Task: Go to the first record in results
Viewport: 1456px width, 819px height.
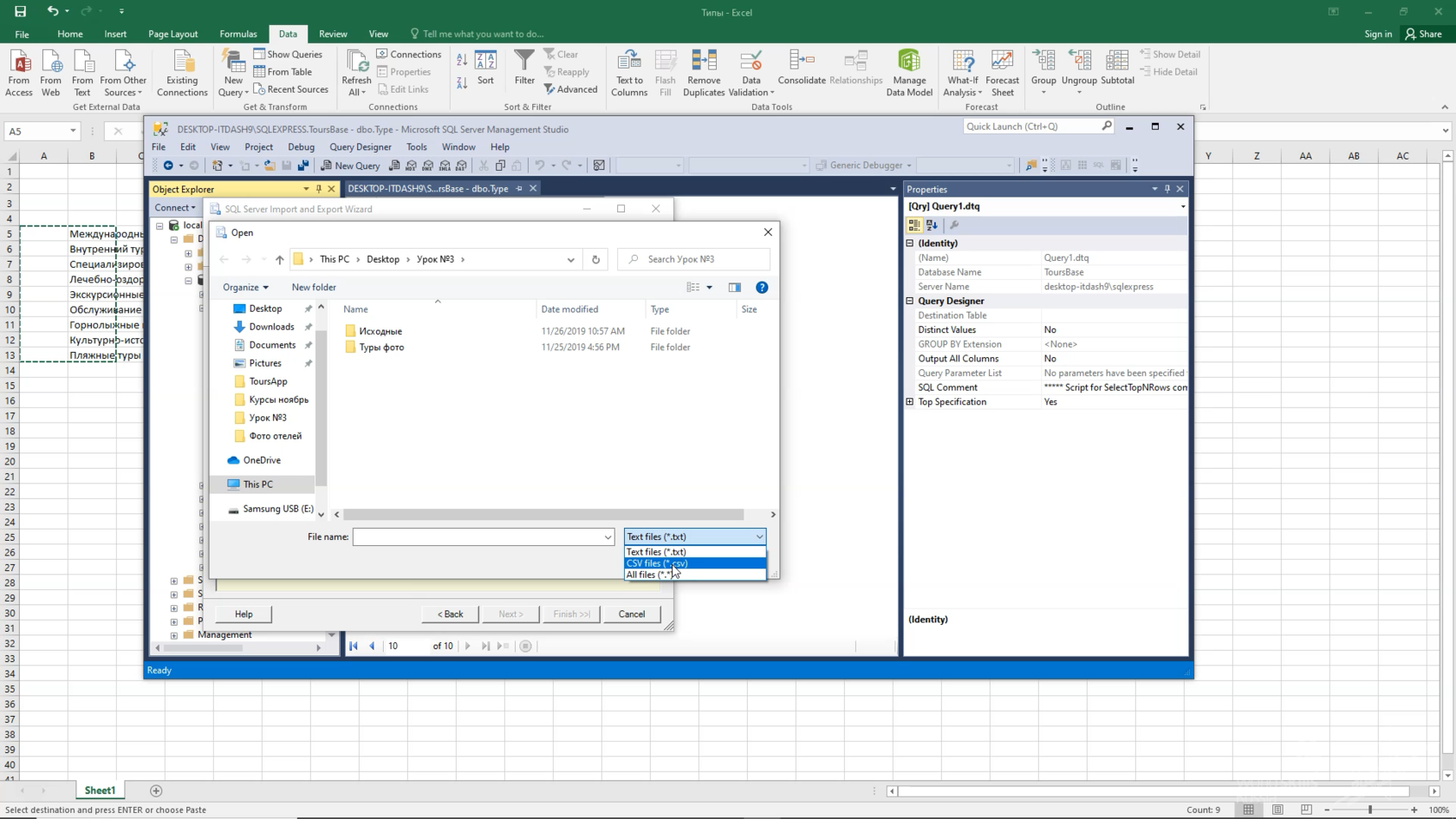Action: pos(354,646)
